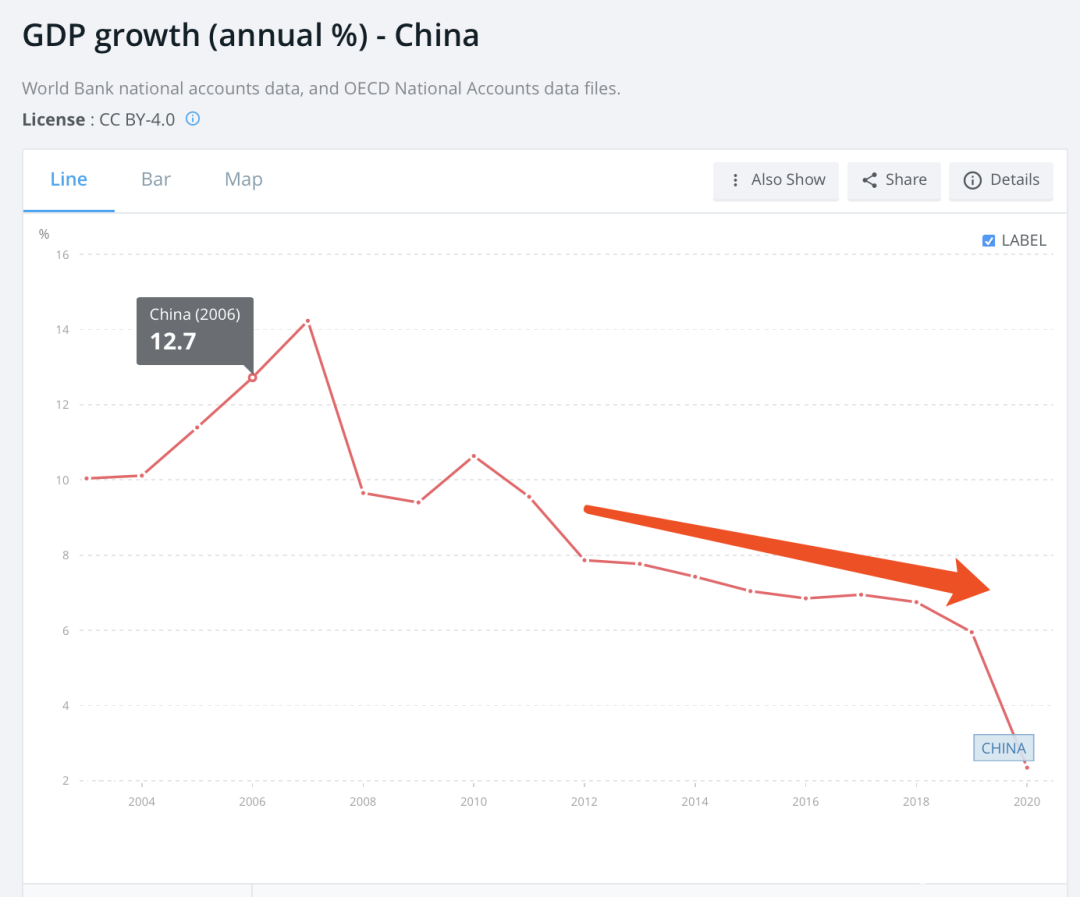Viewport: 1080px width, 897px height.
Task: Click the license info icon
Action: pyautogui.click(x=193, y=119)
